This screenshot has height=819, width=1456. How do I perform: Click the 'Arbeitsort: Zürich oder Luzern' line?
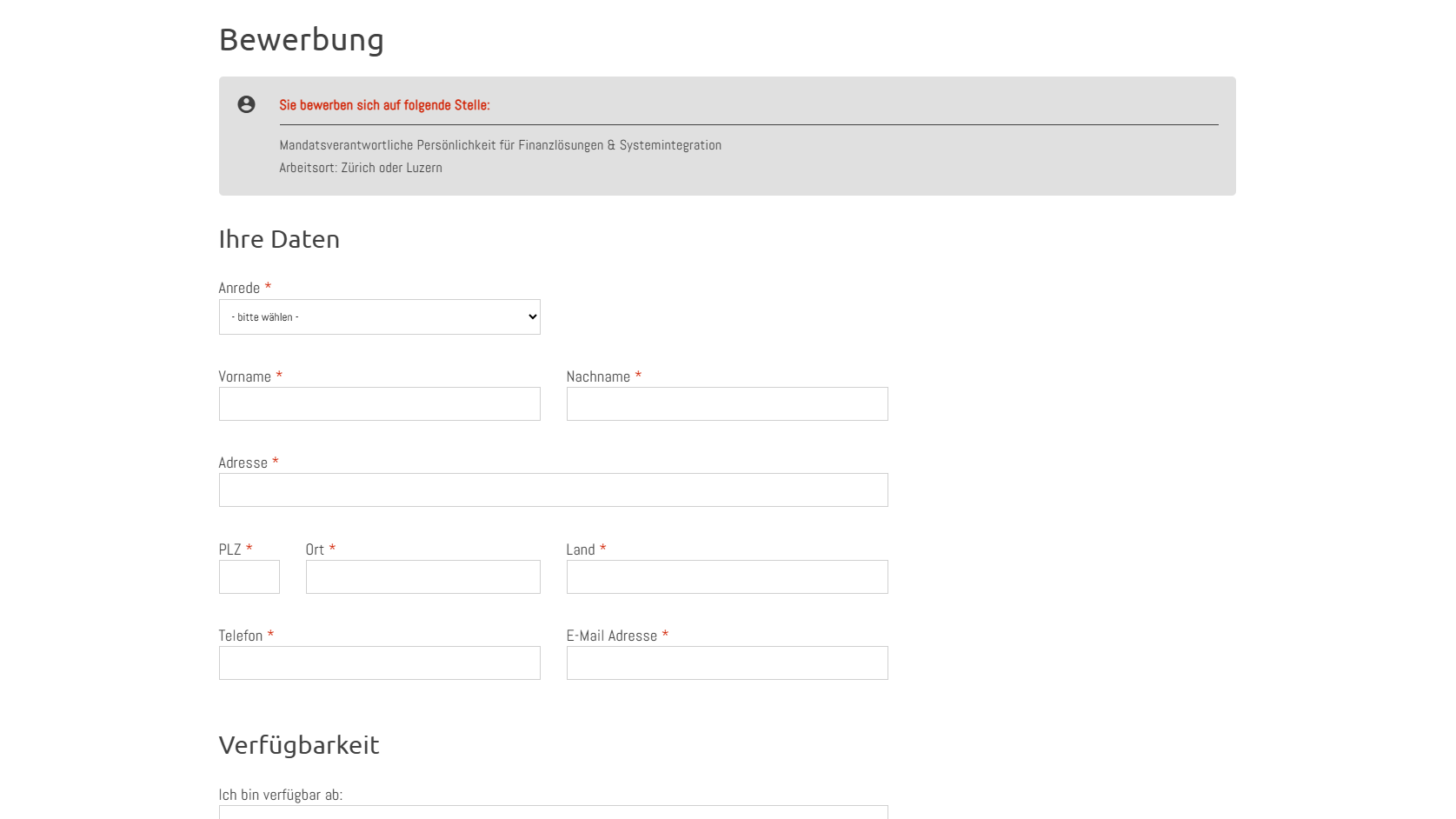click(361, 168)
